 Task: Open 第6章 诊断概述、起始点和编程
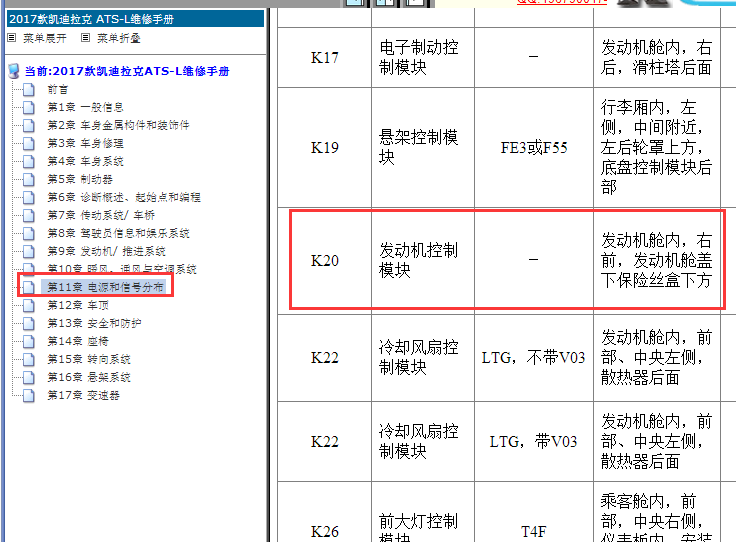(124, 197)
